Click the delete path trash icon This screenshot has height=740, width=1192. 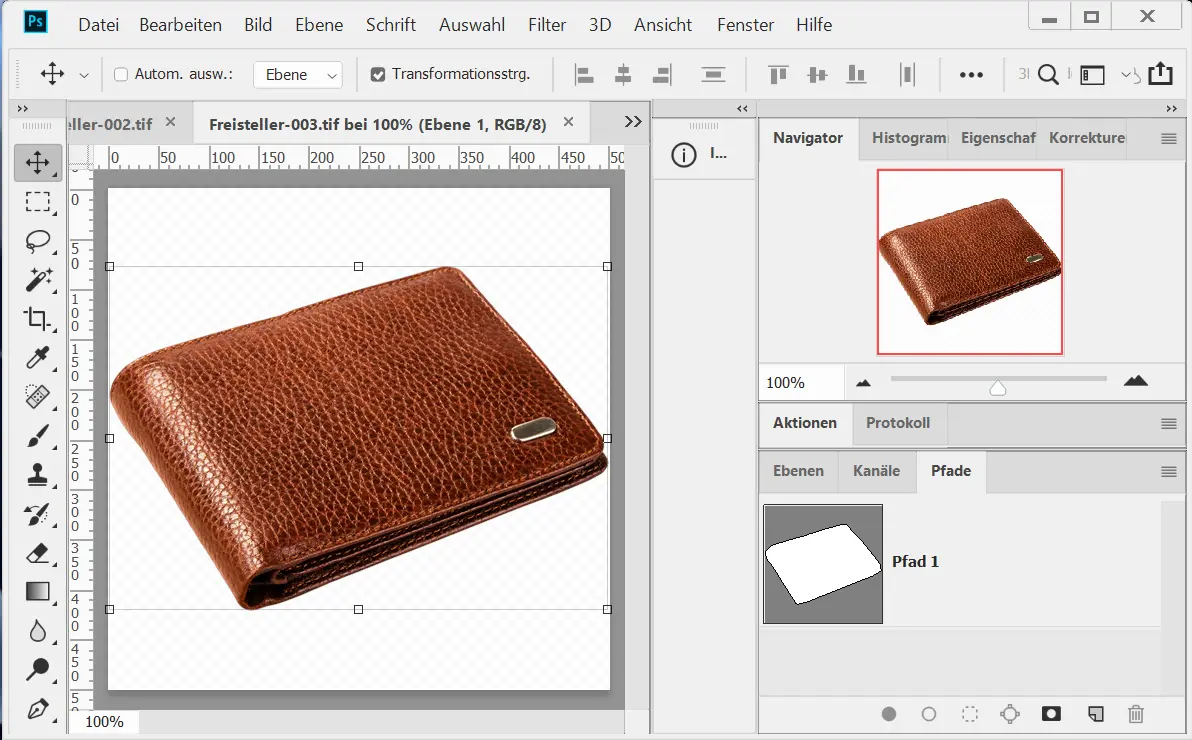1135,714
